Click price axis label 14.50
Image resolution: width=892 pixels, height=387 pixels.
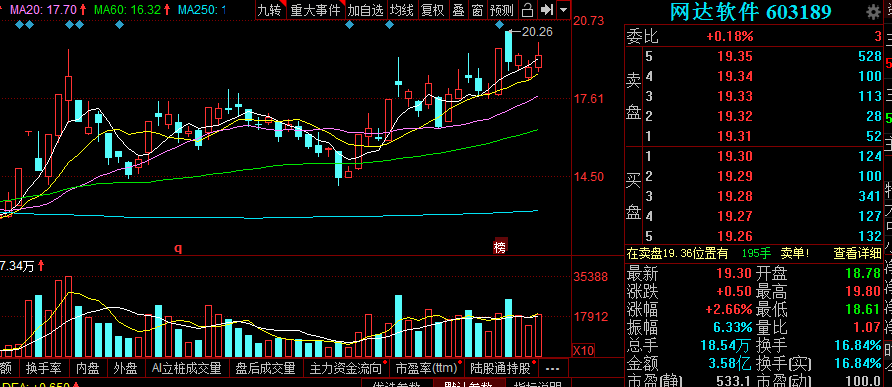pos(589,177)
